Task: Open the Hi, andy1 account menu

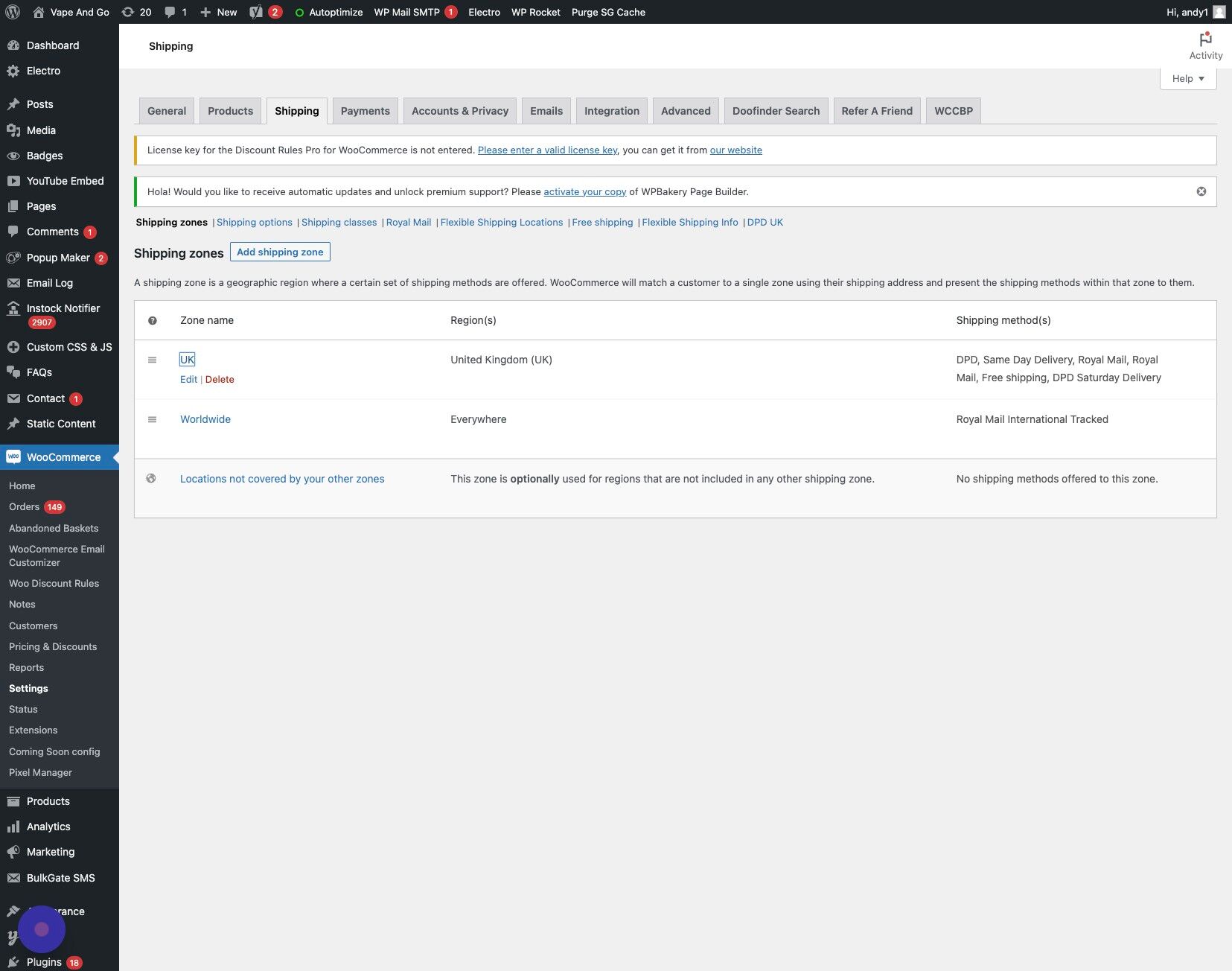Action: point(1196,12)
